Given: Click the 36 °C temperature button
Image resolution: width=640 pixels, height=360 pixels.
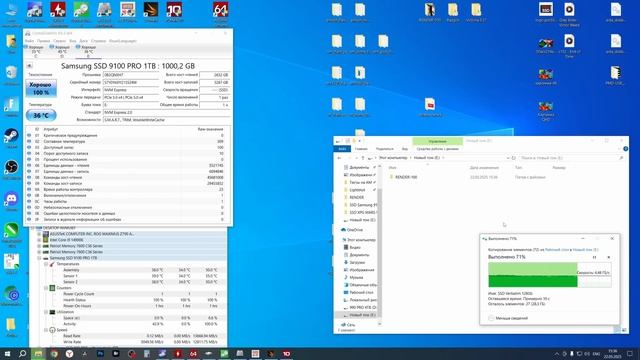Looking at the screenshot, I should pos(41,116).
